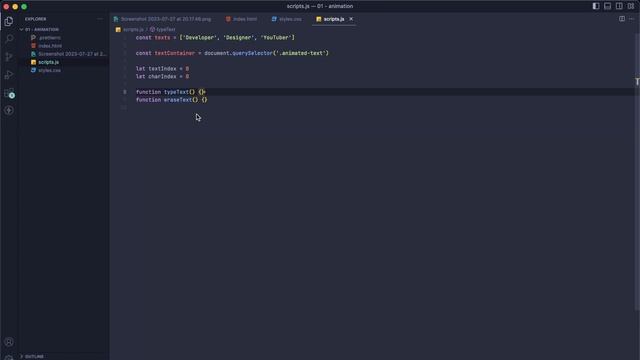This screenshot has width=640, height=360.
Task: Select scripts.js in the Explorer tree
Action: pos(65,62)
